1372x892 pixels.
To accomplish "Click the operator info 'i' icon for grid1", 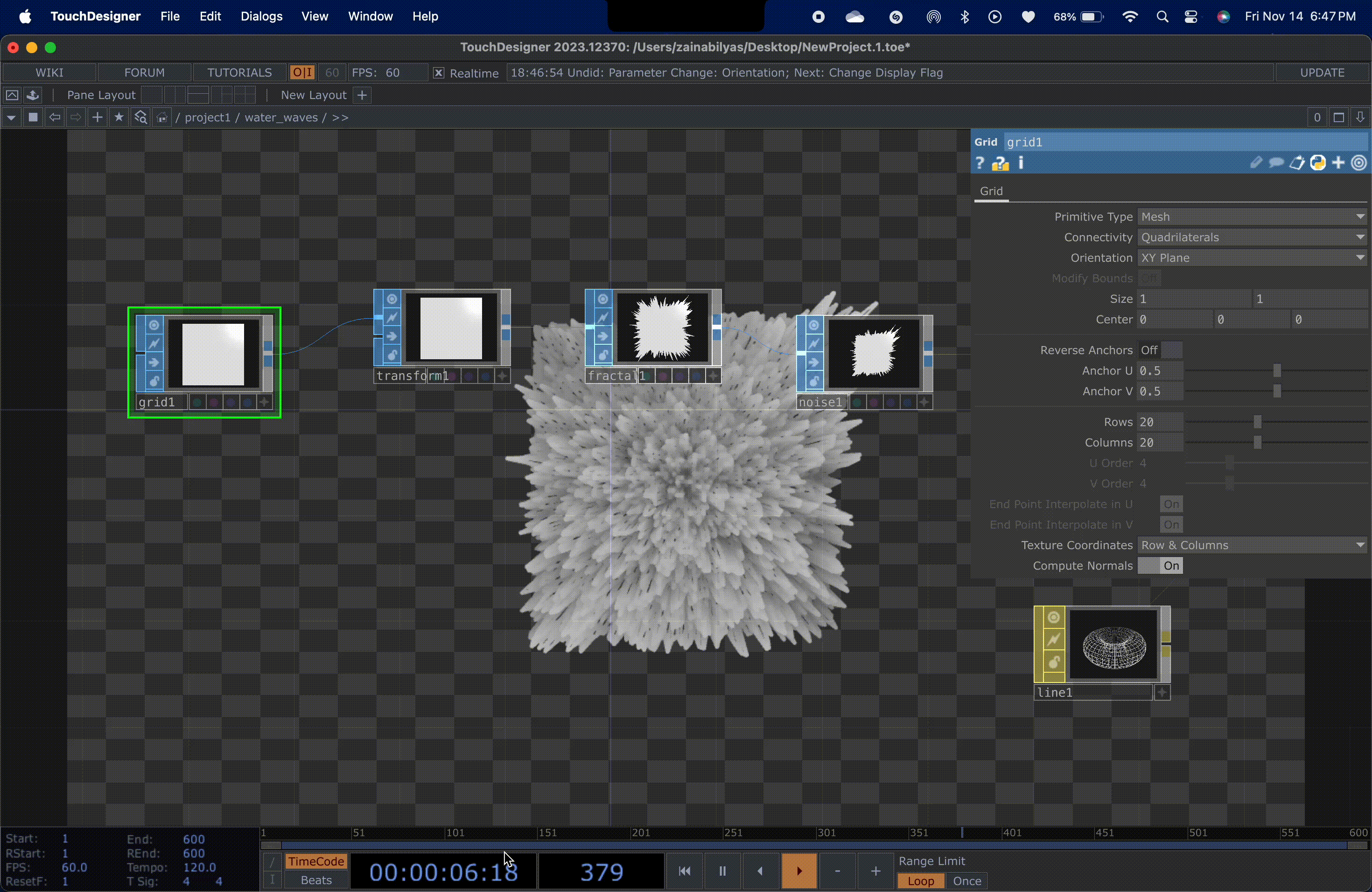I will click(1020, 163).
